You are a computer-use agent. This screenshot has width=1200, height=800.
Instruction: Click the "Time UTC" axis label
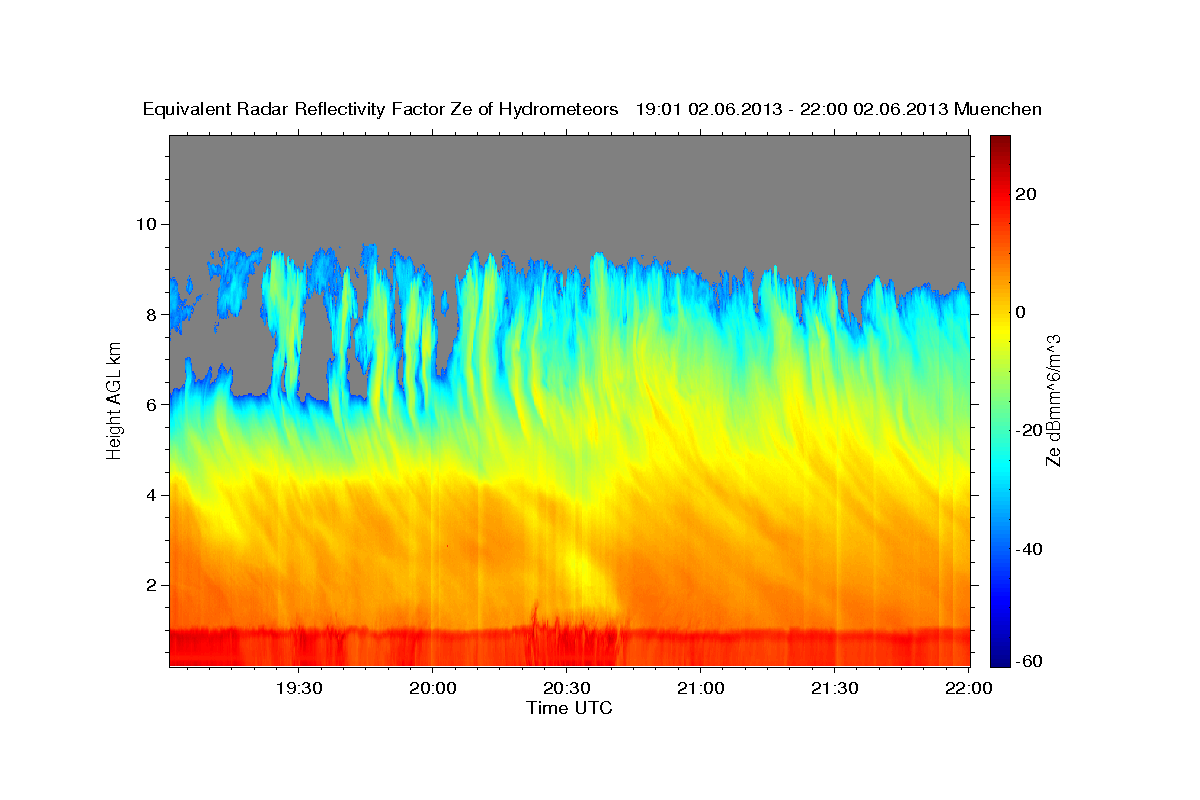tap(569, 708)
